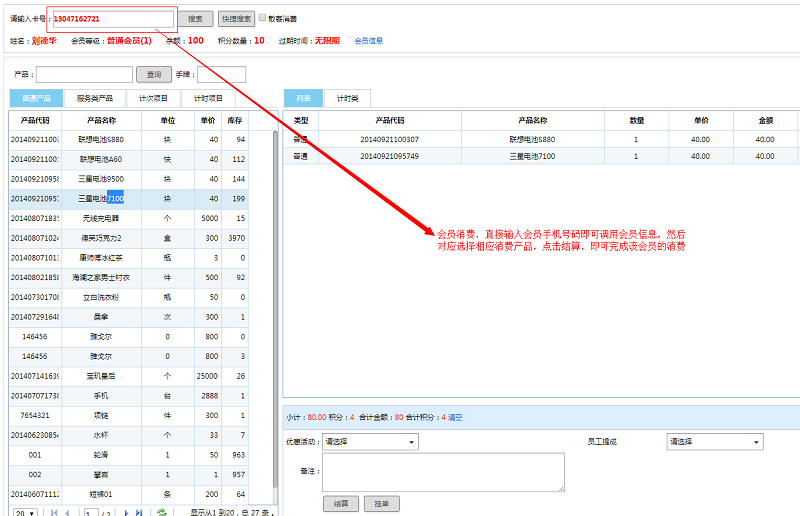
Task: Enable the 散客消费 checkbox
Action: (x=263, y=17)
